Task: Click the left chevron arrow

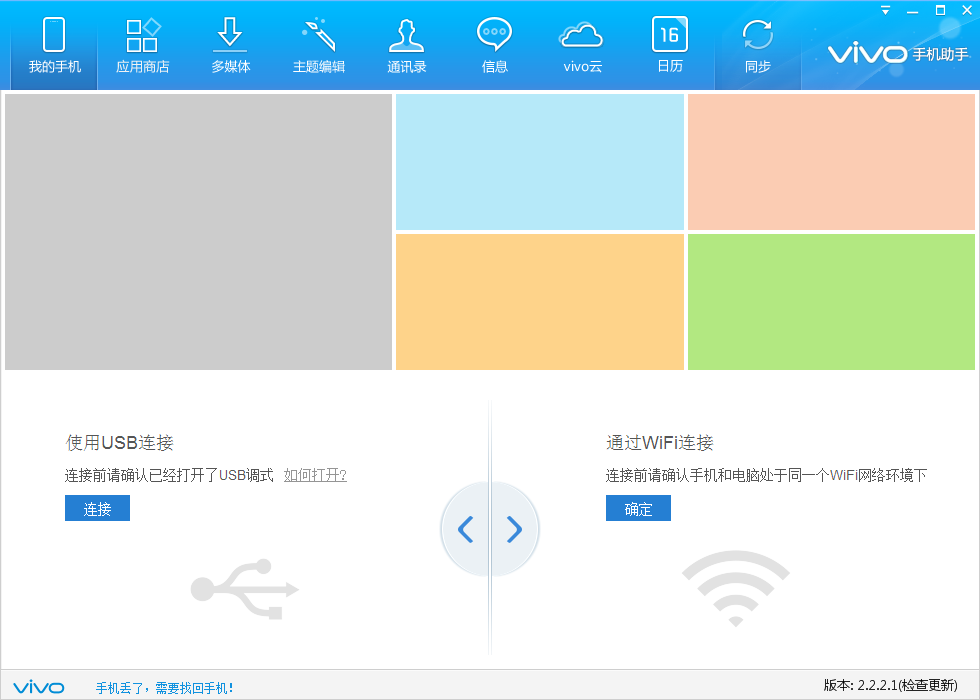Action: point(466,529)
